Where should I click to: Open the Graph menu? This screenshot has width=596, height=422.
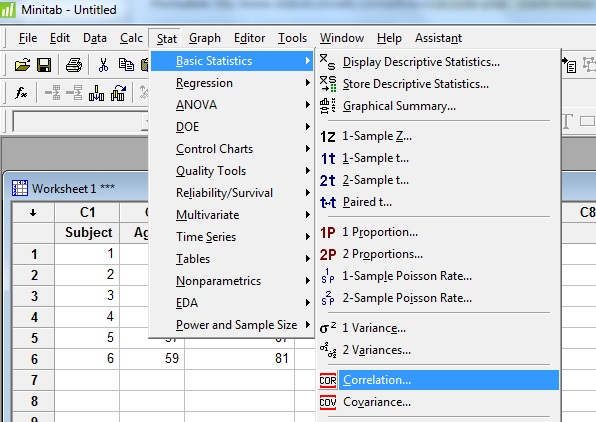(204, 38)
